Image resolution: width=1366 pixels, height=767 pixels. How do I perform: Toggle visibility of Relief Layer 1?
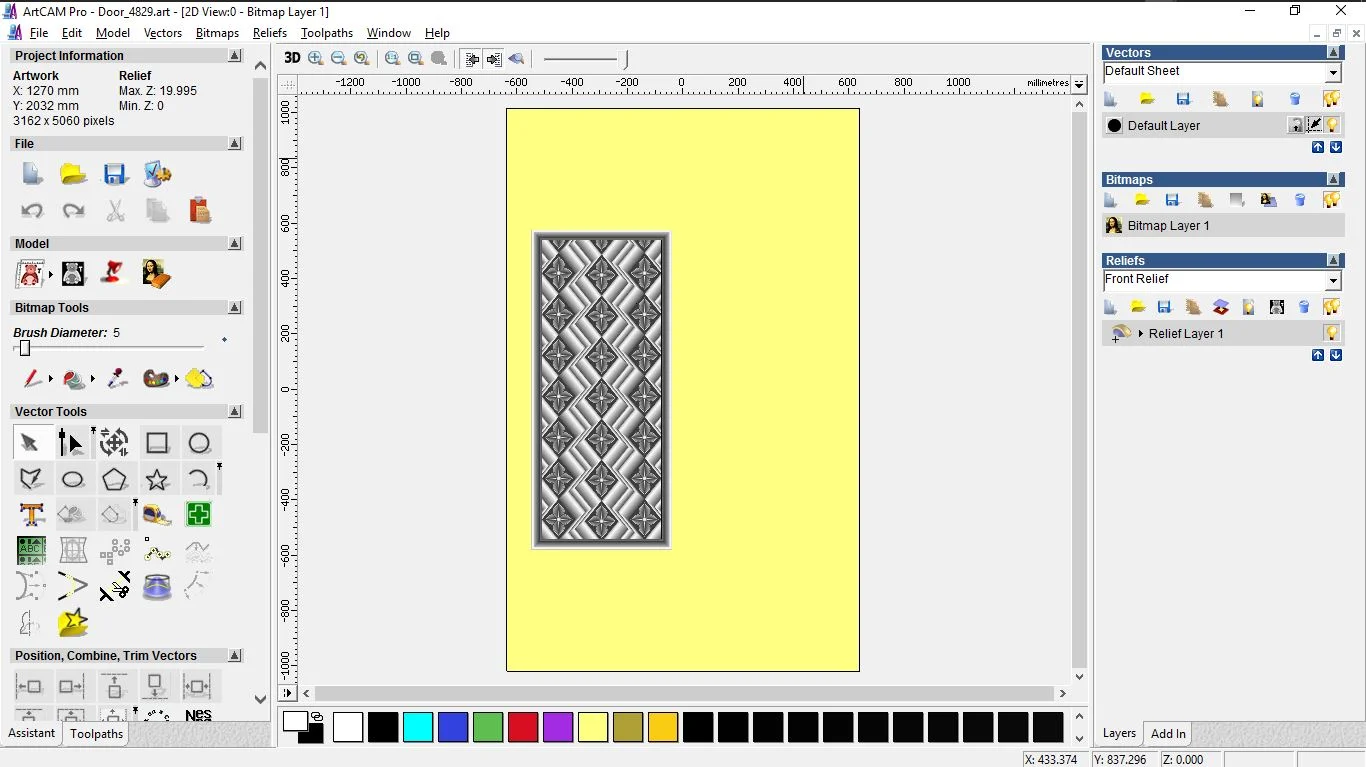pos(1331,333)
